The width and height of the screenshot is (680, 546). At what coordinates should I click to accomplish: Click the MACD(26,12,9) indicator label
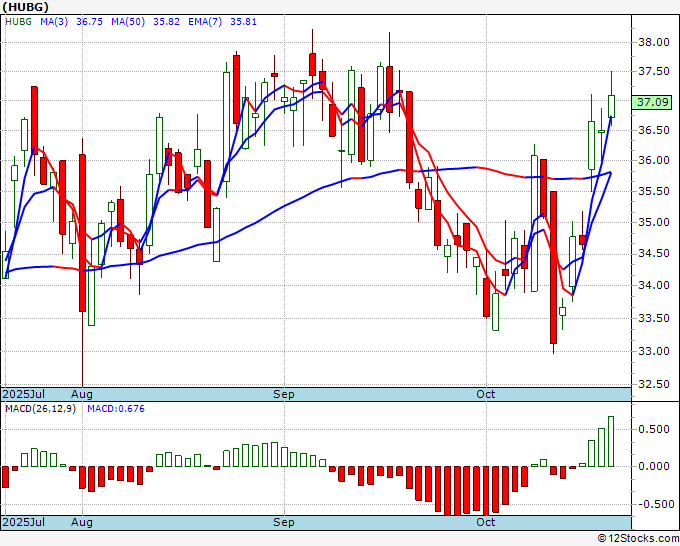[x=40, y=409]
